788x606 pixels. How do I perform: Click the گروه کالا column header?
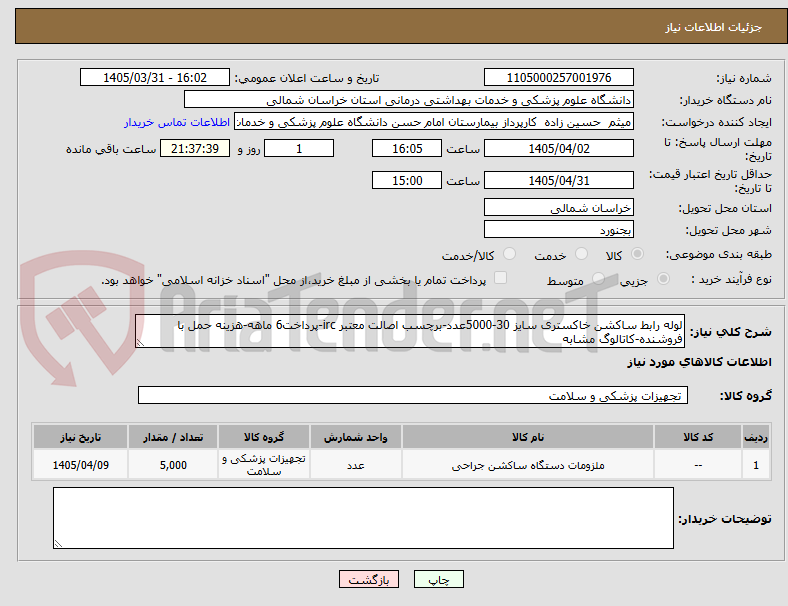[x=264, y=437]
